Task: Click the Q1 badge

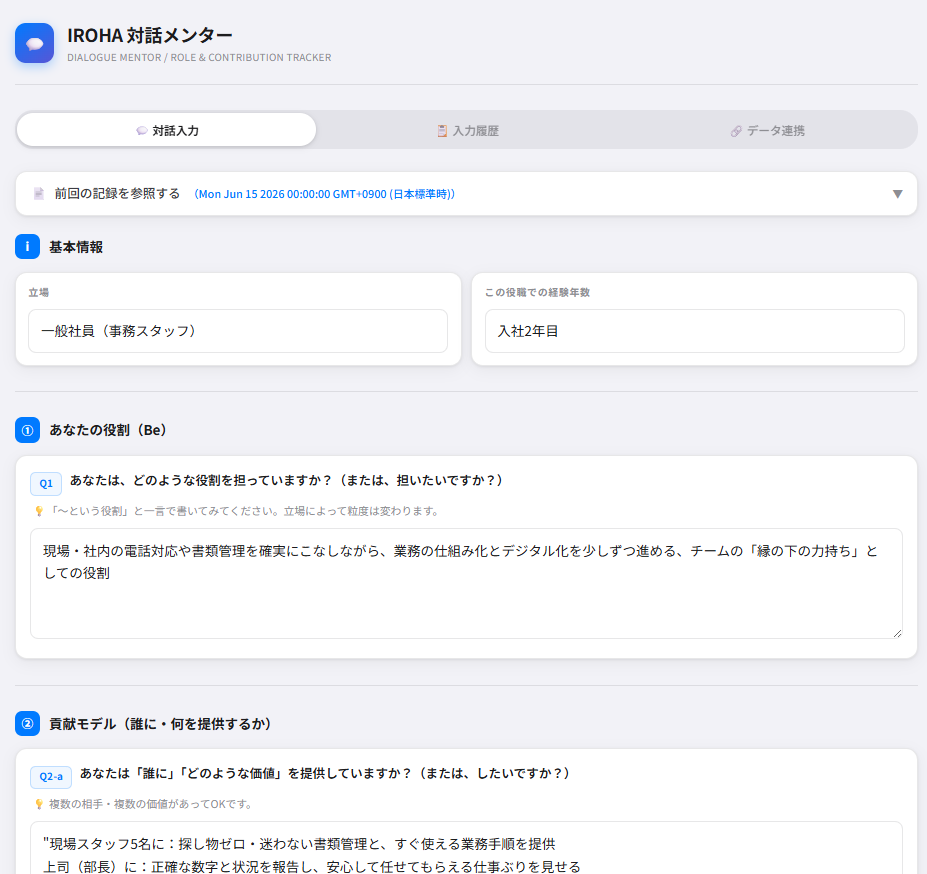Action: 46,483
